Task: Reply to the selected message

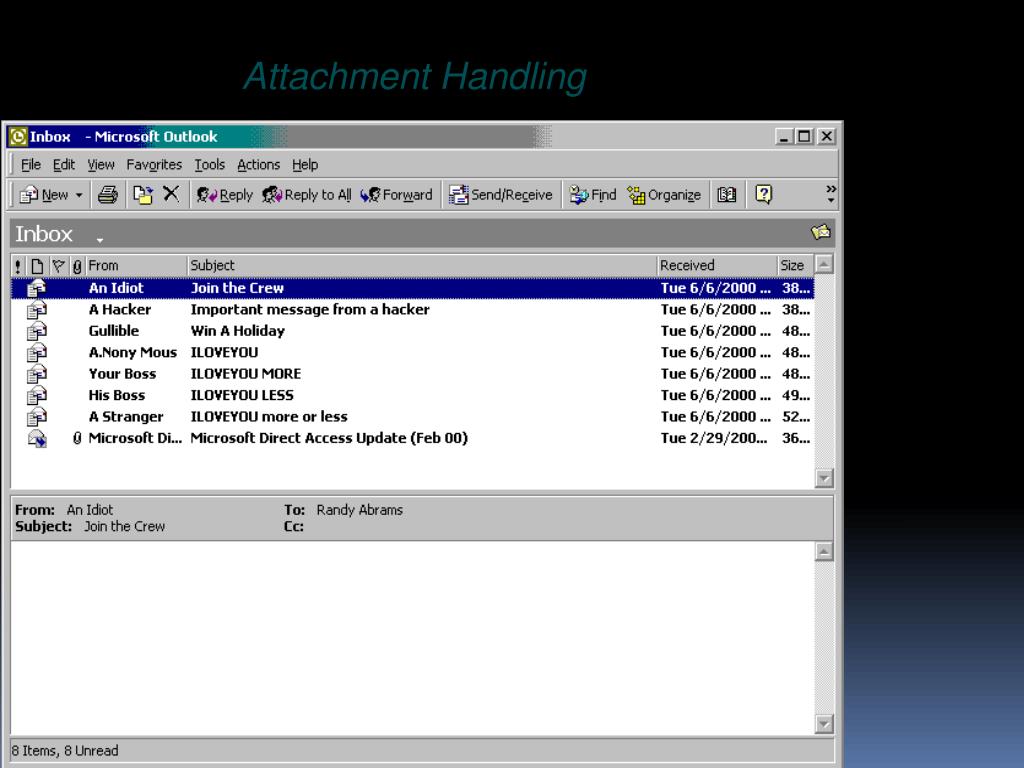Action: click(x=225, y=195)
